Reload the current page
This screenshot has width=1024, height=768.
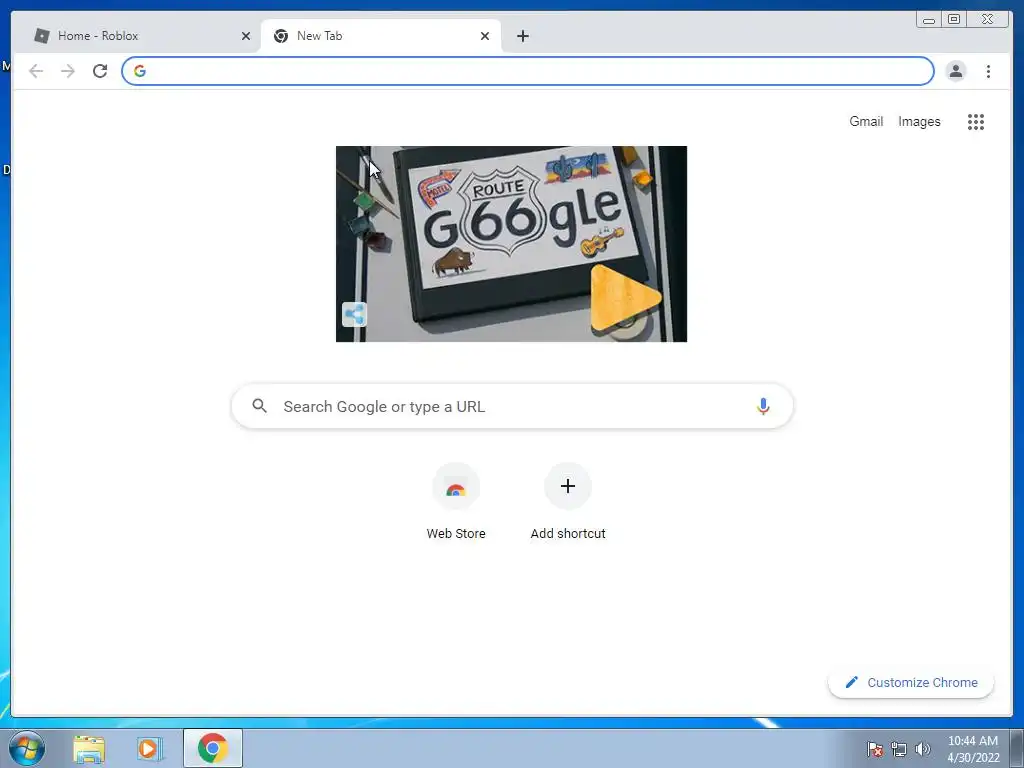100,71
